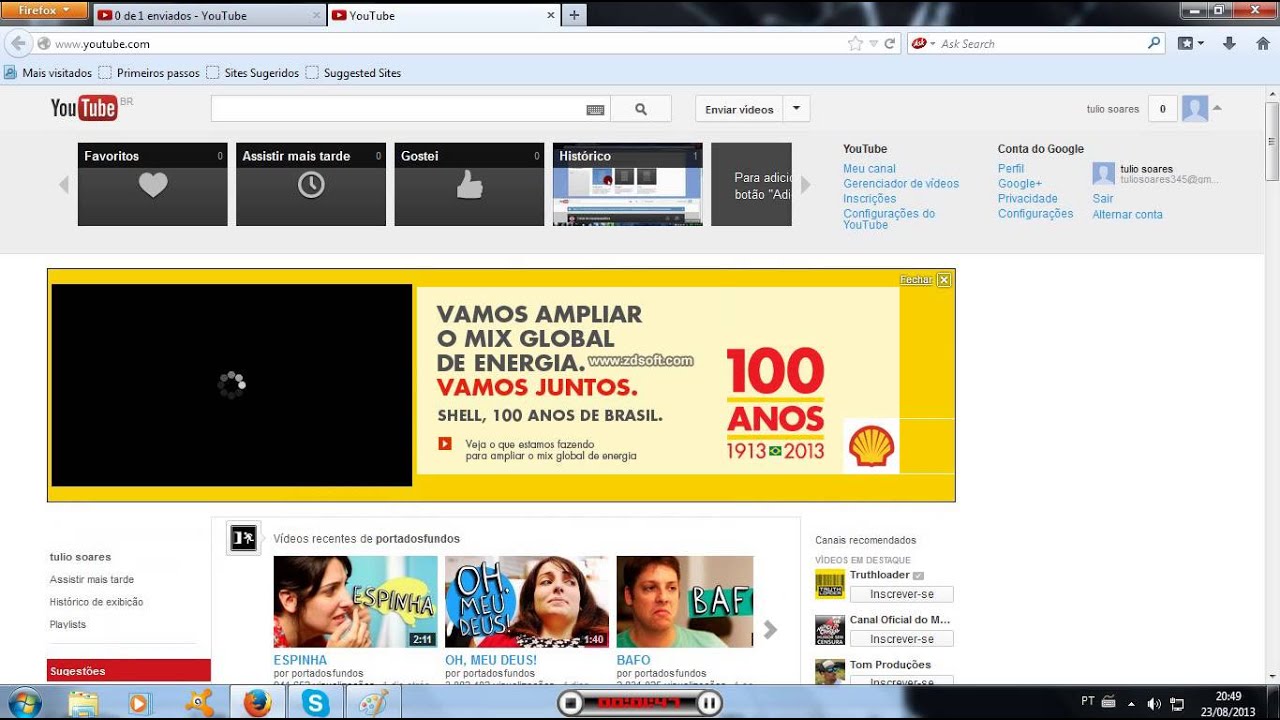The width and height of the screenshot is (1280, 720).
Task: Open the Tom Produções channel name
Action: [x=890, y=664]
